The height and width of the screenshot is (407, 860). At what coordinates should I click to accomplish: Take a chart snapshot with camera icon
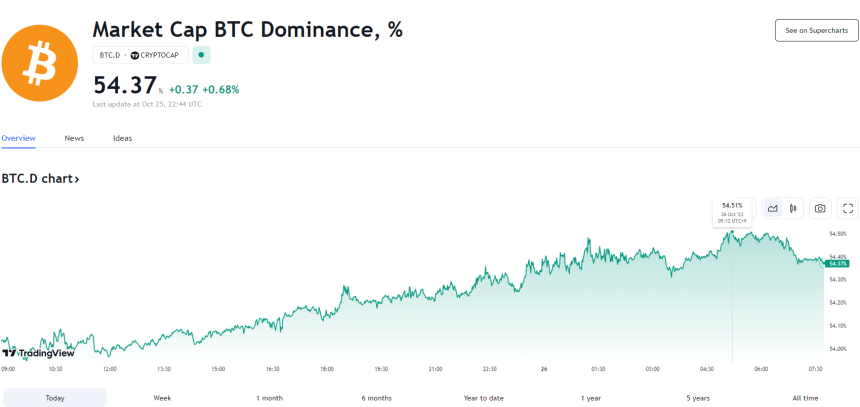point(820,208)
